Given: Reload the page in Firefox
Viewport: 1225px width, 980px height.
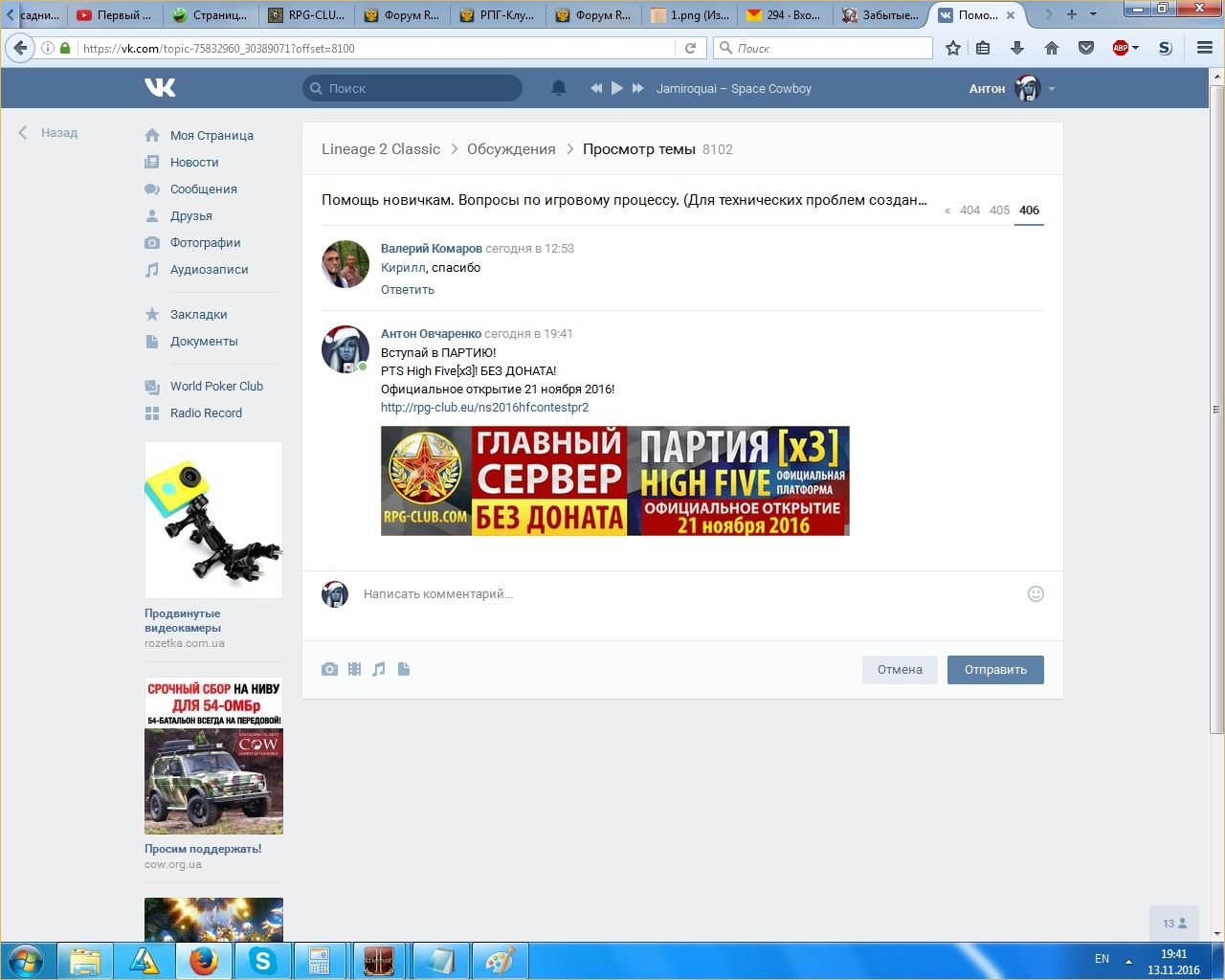Looking at the screenshot, I should [690, 48].
